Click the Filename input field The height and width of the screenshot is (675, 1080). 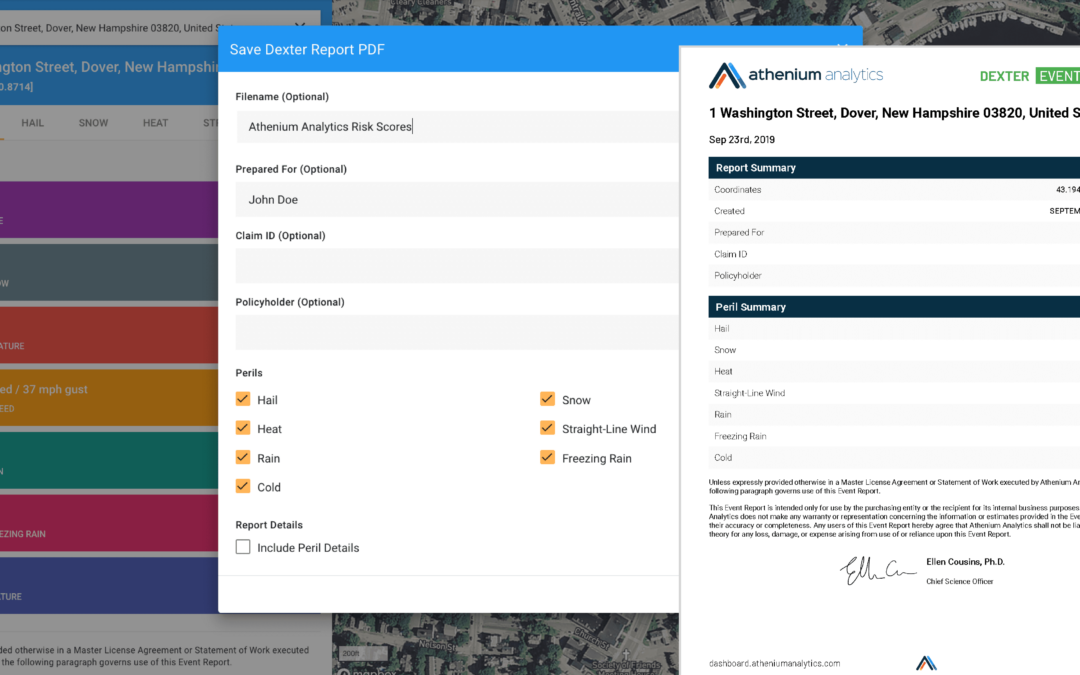(457, 127)
